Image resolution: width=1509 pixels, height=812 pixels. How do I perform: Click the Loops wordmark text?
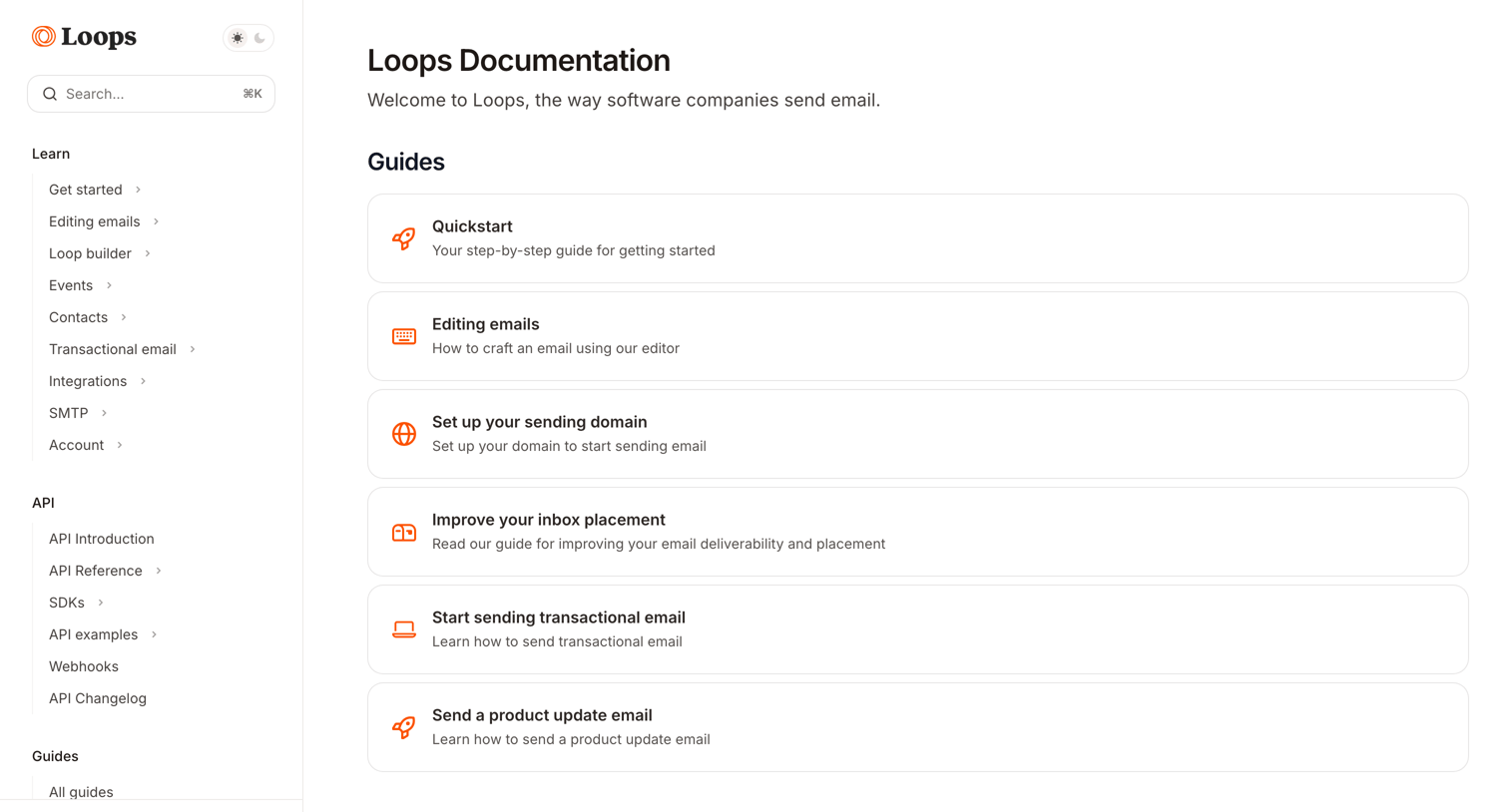tap(99, 37)
